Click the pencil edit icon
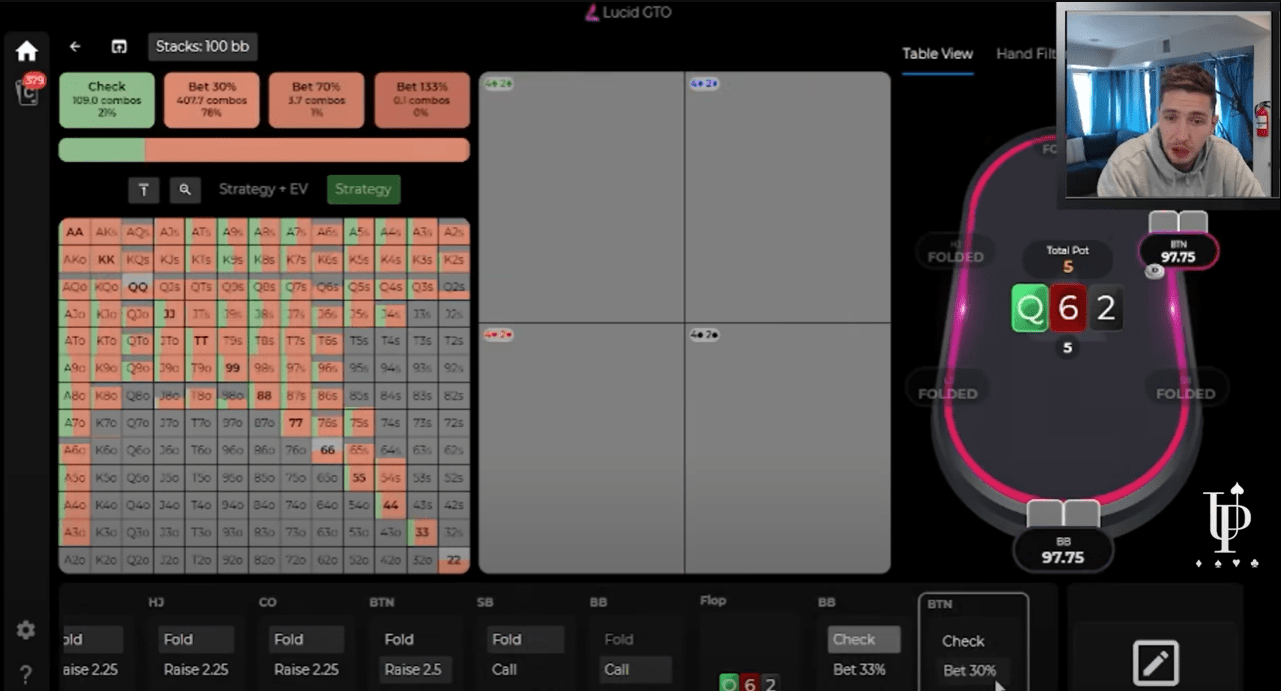 tap(1155, 662)
